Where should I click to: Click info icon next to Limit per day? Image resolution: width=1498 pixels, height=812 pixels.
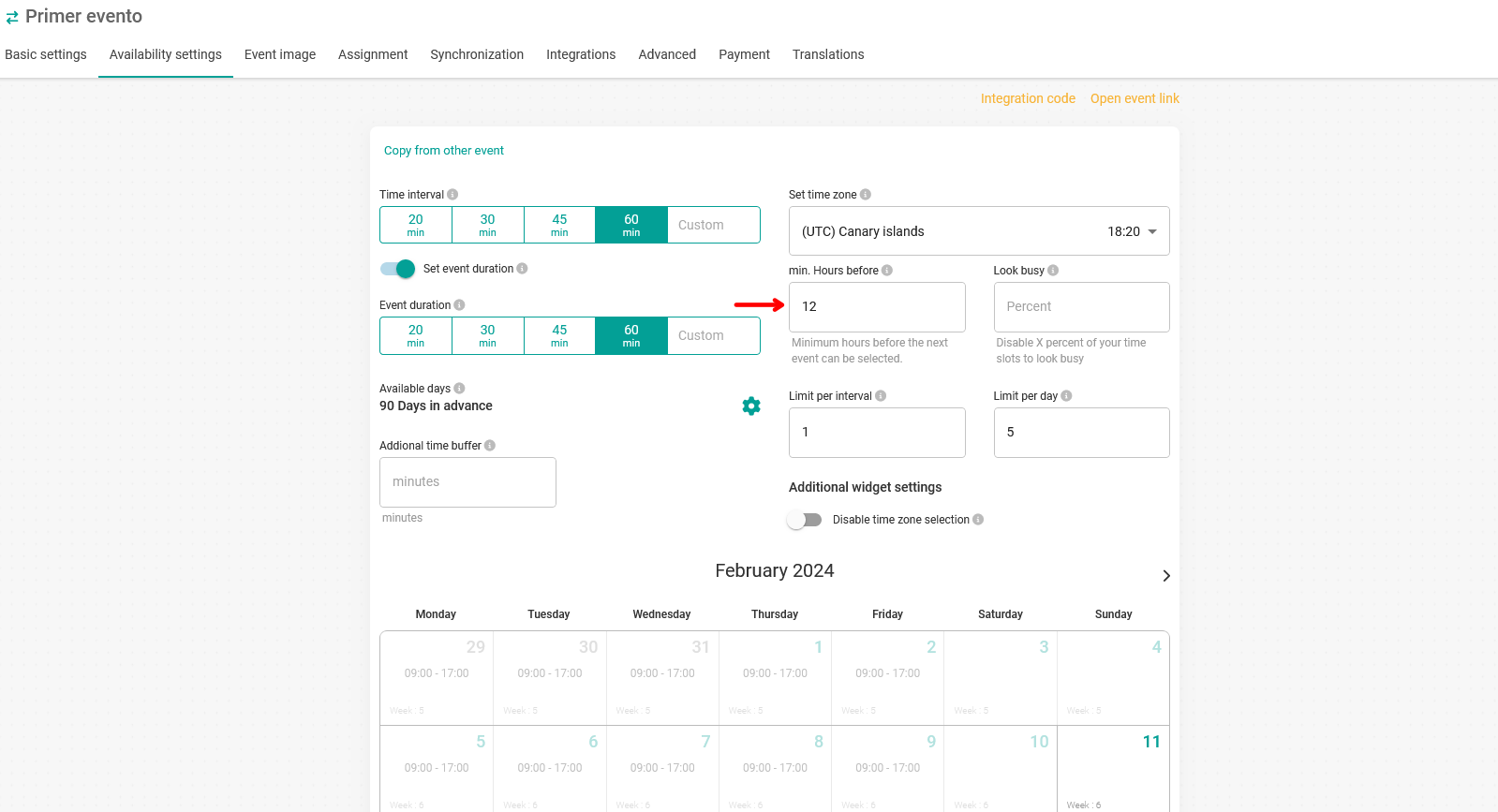[1066, 396]
